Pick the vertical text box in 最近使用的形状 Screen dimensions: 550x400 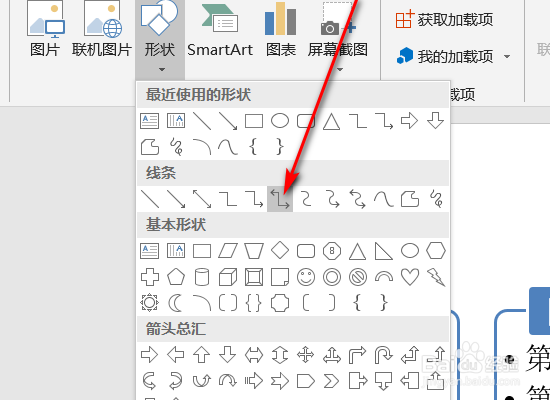click(x=176, y=121)
